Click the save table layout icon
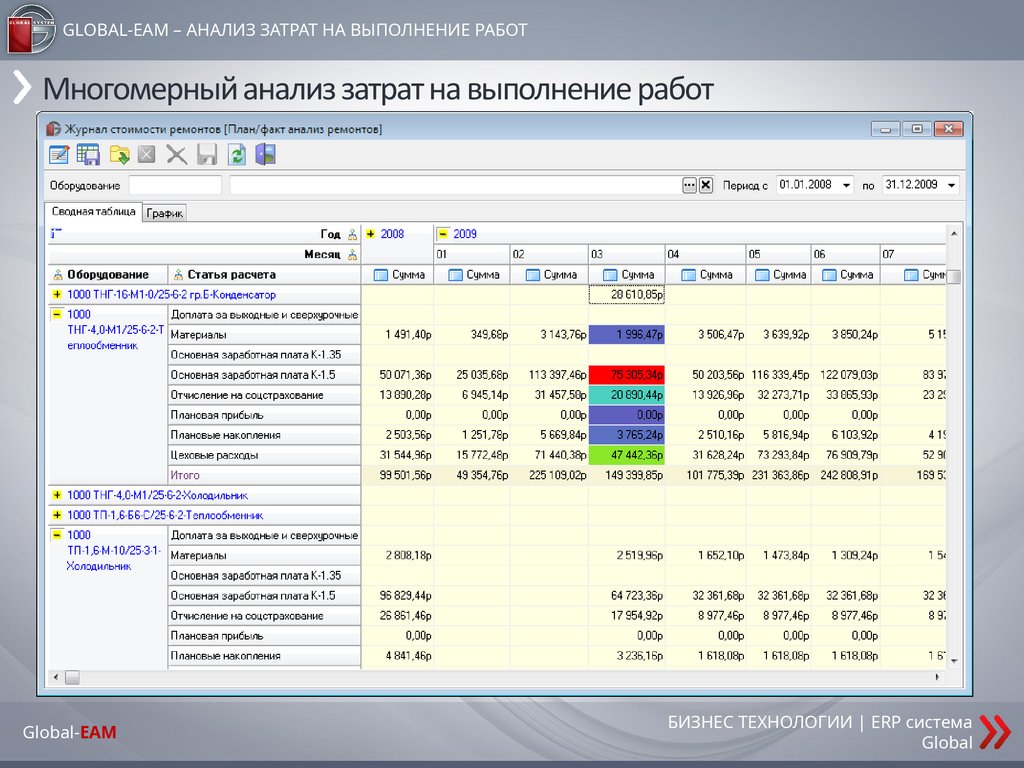The image size is (1024, 768). tap(88, 154)
